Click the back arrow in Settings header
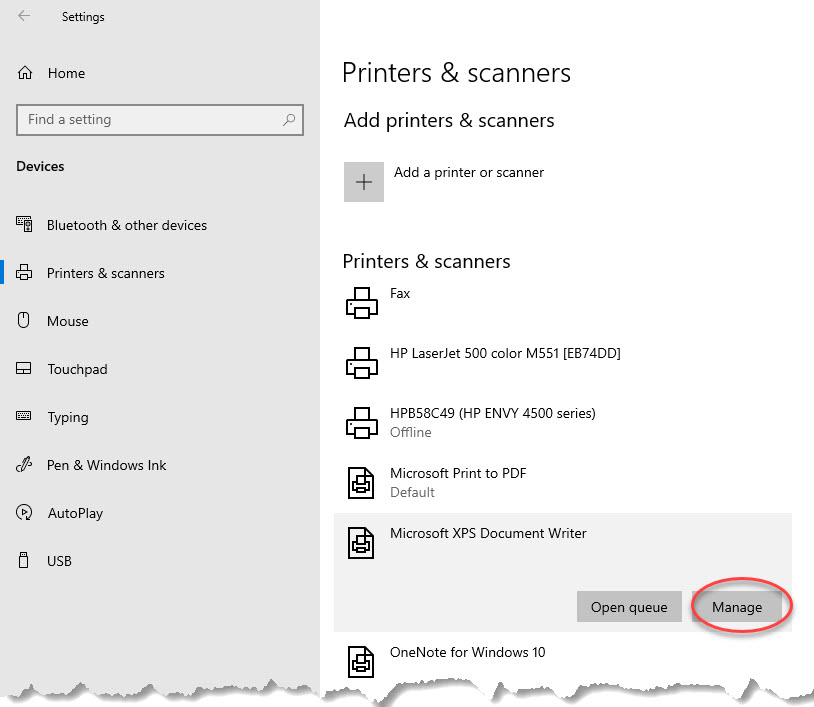Image resolution: width=814 pixels, height=707 pixels. coord(24,16)
